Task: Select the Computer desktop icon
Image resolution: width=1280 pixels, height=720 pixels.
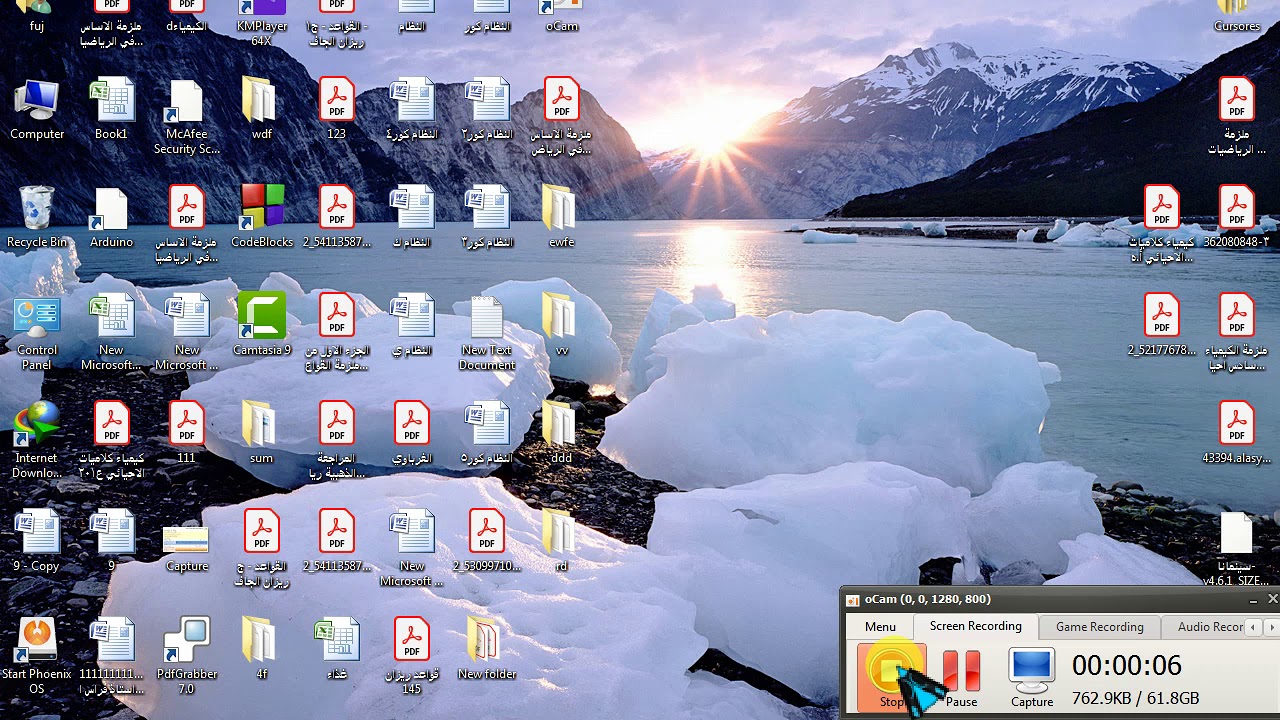Action: coord(37,109)
